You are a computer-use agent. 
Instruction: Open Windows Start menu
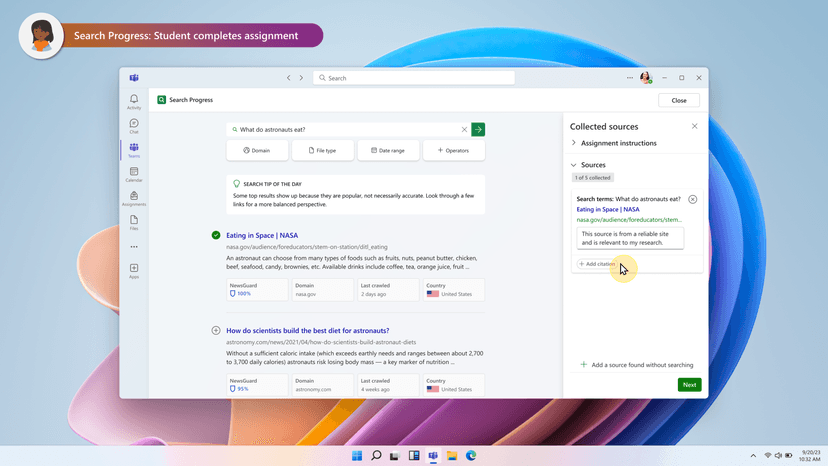357,455
